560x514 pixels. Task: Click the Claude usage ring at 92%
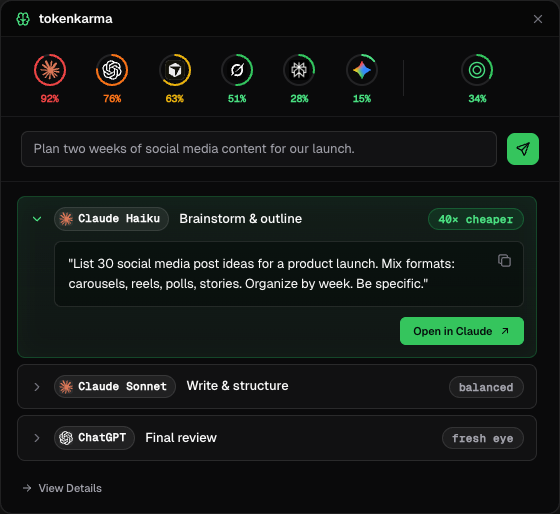[x=50, y=70]
